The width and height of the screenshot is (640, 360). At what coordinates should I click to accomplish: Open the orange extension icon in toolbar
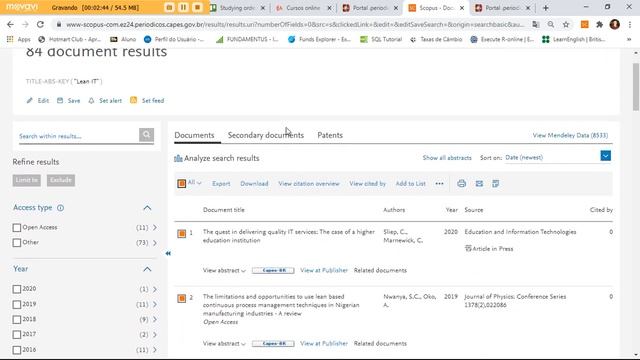584,24
